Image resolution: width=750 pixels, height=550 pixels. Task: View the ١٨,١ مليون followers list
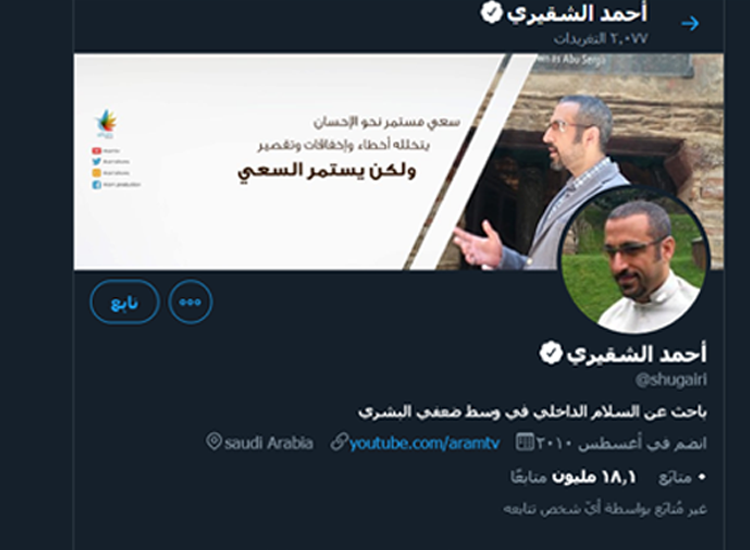(x=574, y=477)
